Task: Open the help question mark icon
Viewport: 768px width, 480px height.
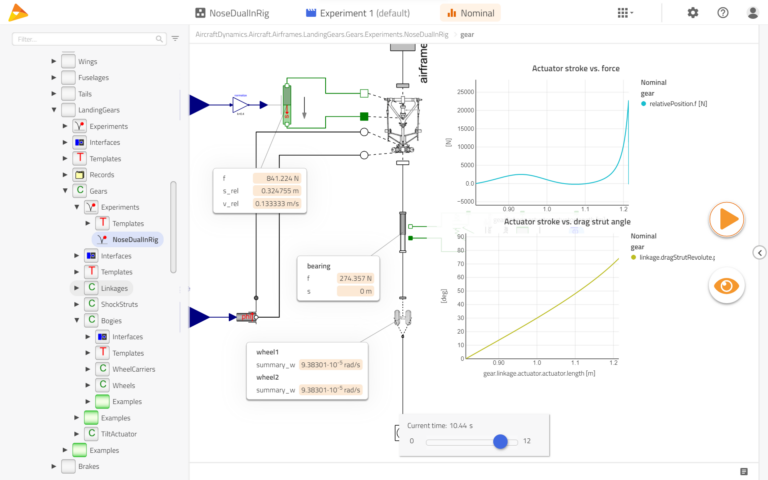Action: coord(723,13)
